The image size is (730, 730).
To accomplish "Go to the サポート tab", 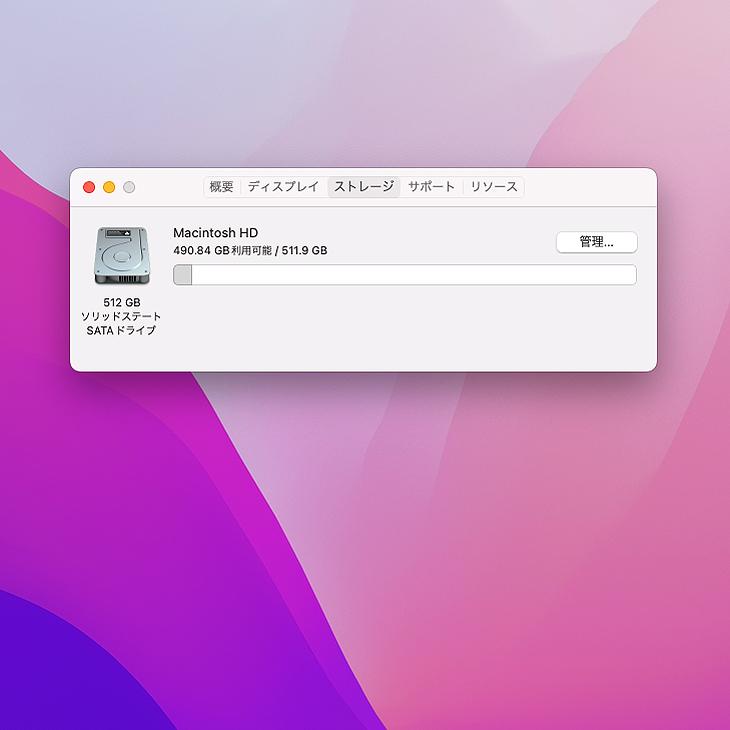I will [x=431, y=187].
